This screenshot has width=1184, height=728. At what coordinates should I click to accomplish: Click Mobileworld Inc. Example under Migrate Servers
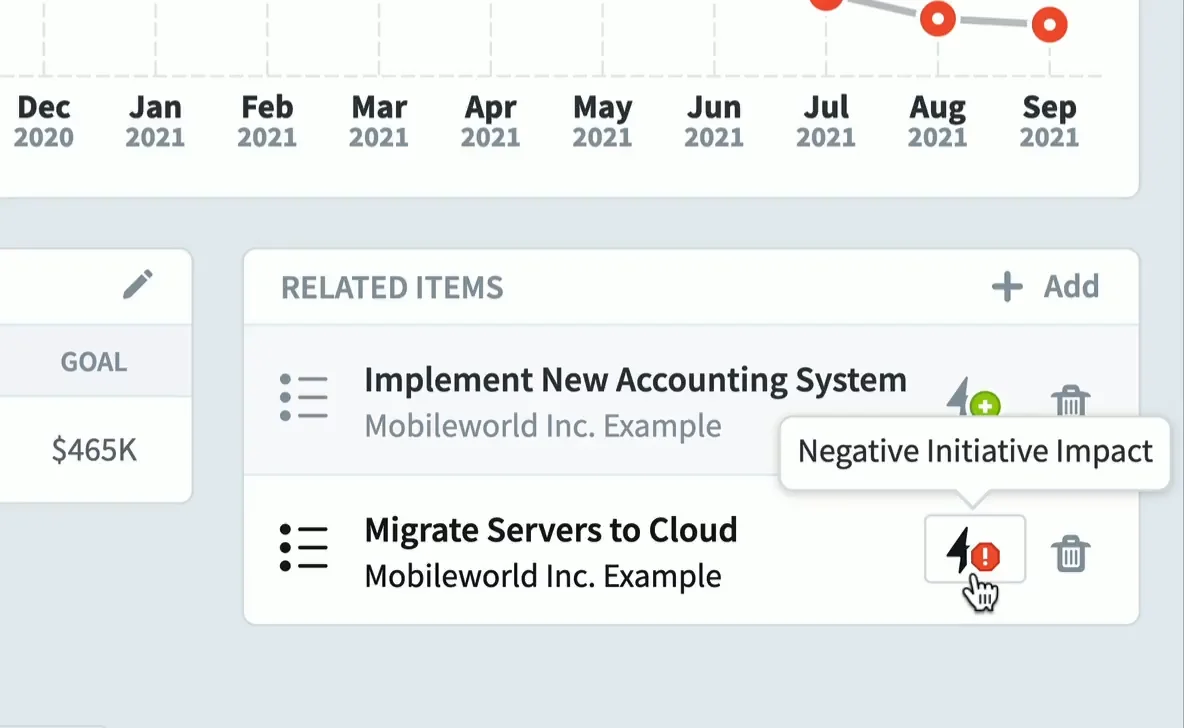[542, 577]
